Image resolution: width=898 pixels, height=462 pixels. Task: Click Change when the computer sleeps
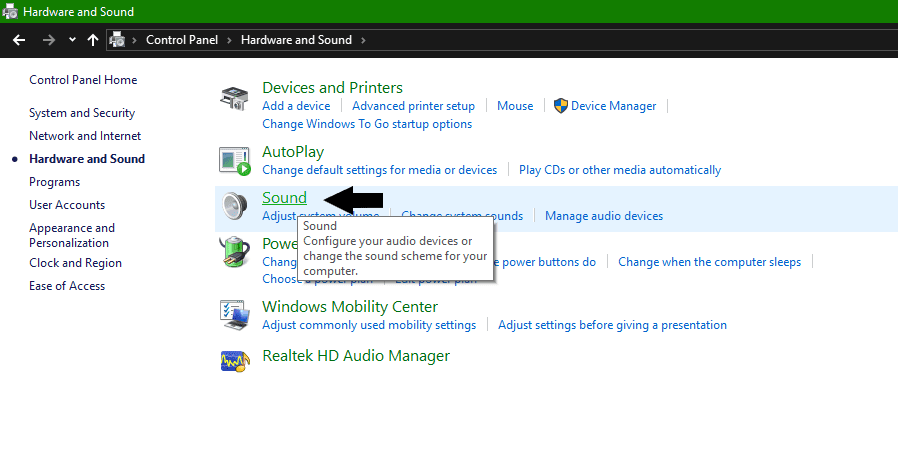709,262
